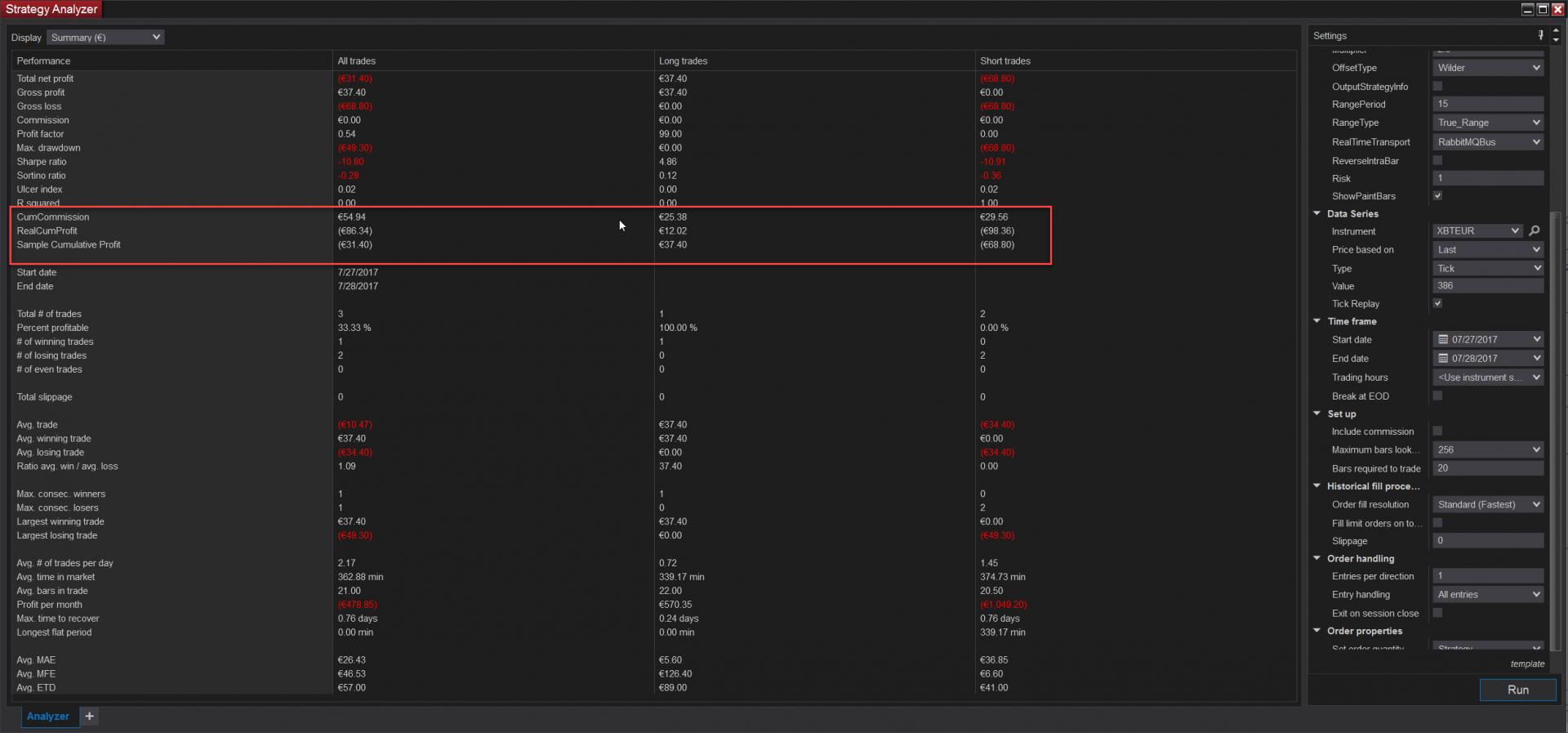Enable the OutputStrategyInfo checkbox
Screen dimensions: 1568x733
tap(1438, 86)
